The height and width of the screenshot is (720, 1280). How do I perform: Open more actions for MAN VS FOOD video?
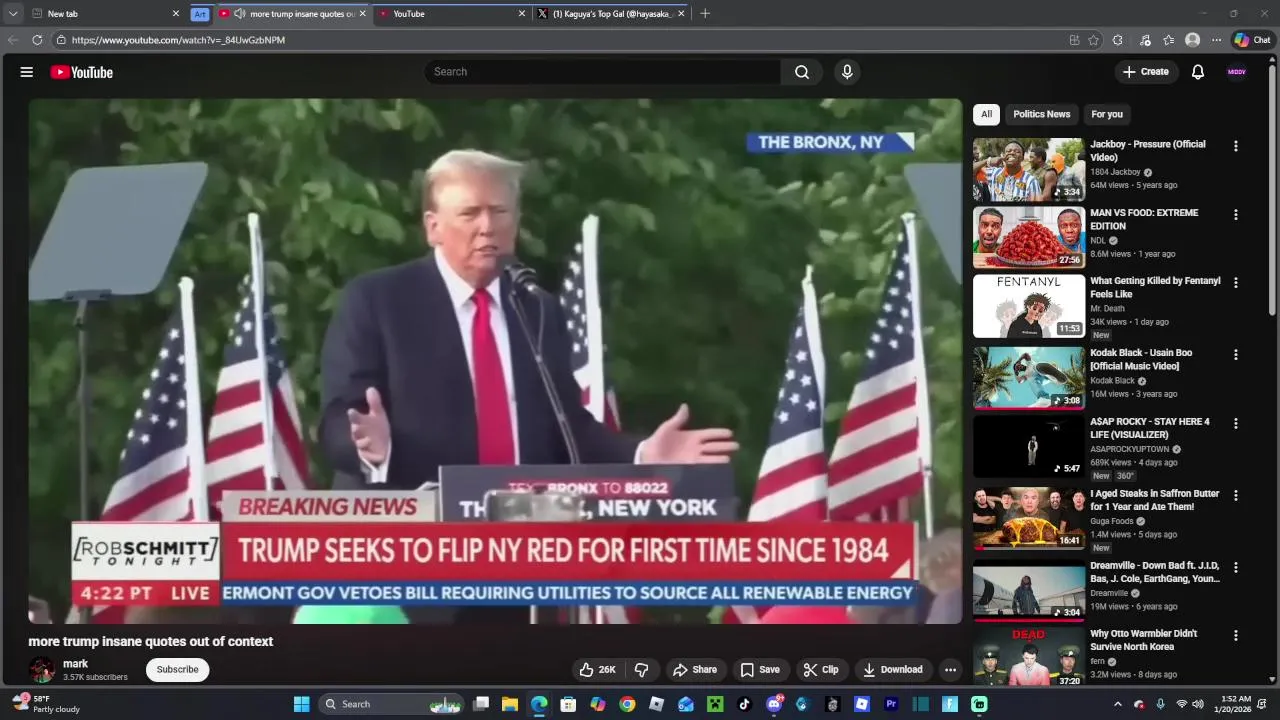tap(1236, 215)
